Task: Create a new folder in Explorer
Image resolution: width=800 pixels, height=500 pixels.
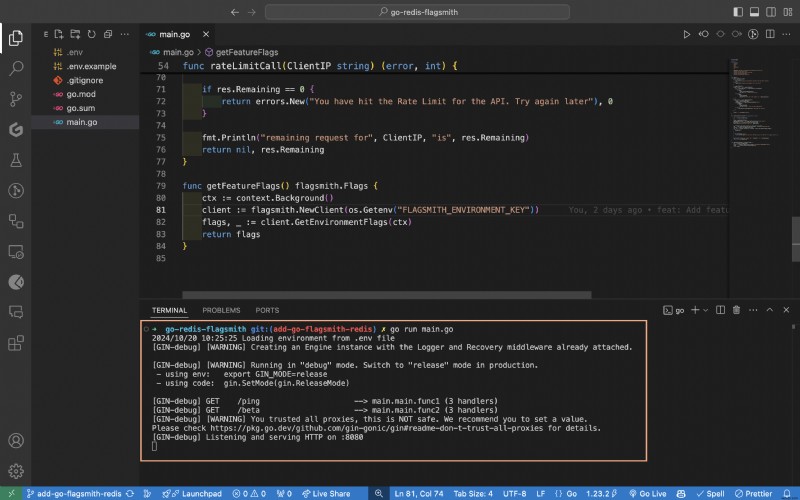Action: (x=75, y=34)
